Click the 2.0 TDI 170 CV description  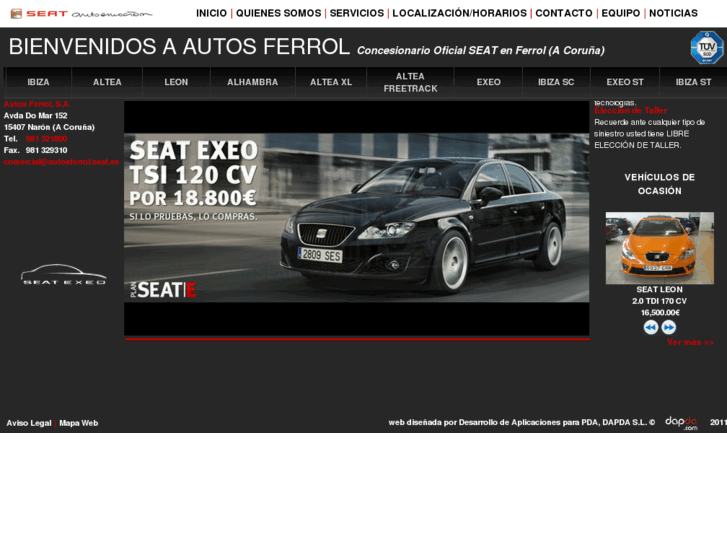(x=659, y=301)
